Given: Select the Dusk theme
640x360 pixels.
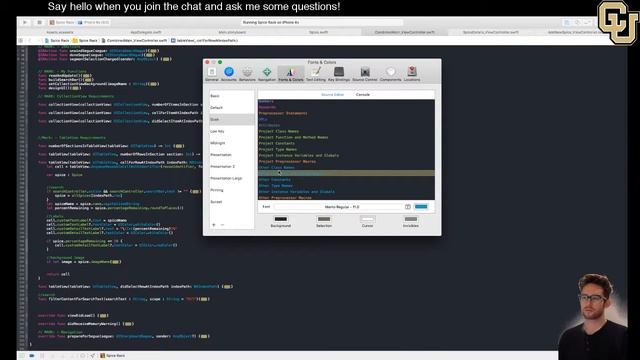Looking at the screenshot, I should pyautogui.click(x=231, y=120).
